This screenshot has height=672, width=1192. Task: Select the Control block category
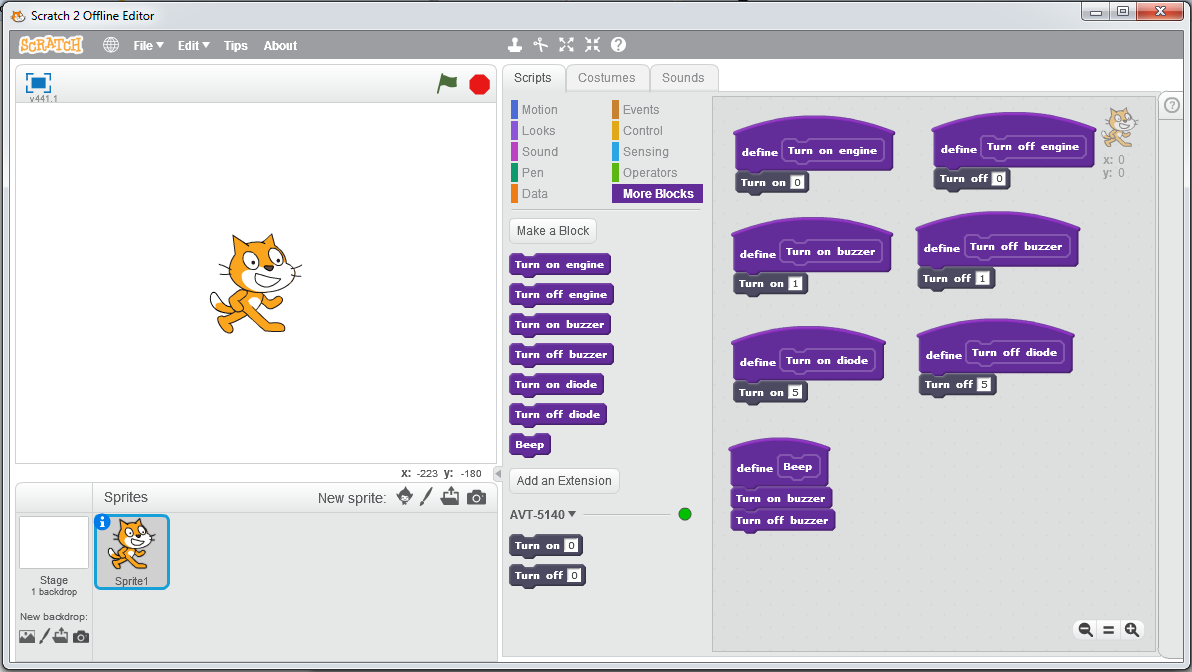(642, 131)
